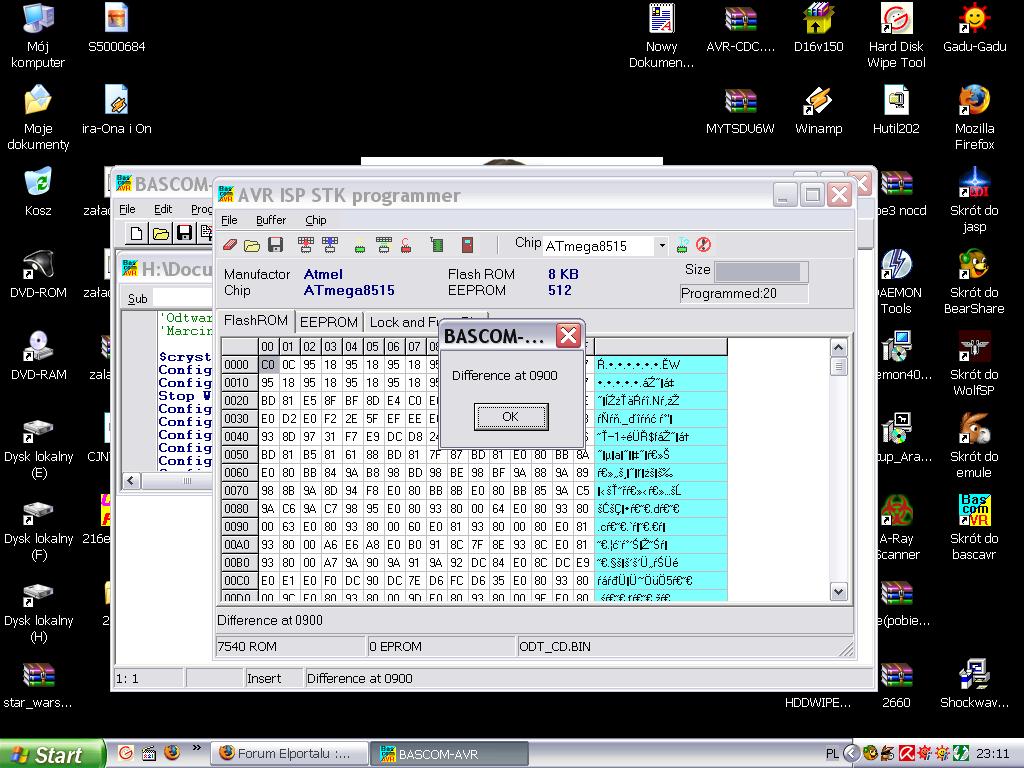Viewport: 1024px width, 768px height.
Task: Select hex cell C0 at address 0000
Action: coord(268,364)
